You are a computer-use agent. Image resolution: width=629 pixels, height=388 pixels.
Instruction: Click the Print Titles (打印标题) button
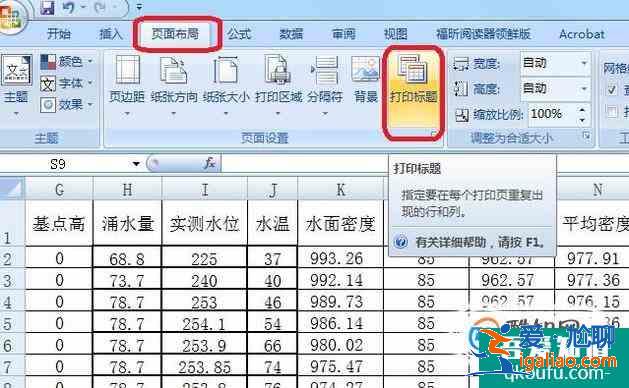[414, 91]
